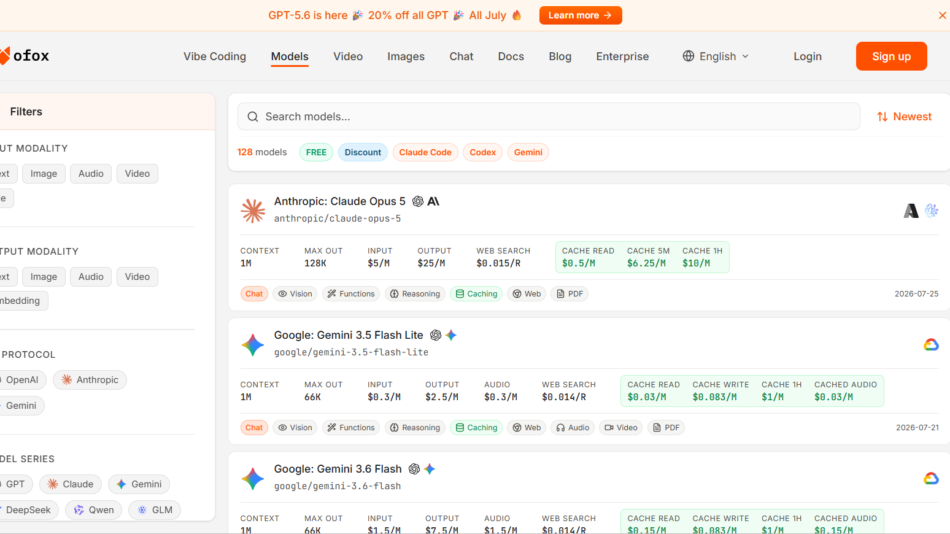
Task: Toggle Audio under input modality
Action: (x=91, y=173)
